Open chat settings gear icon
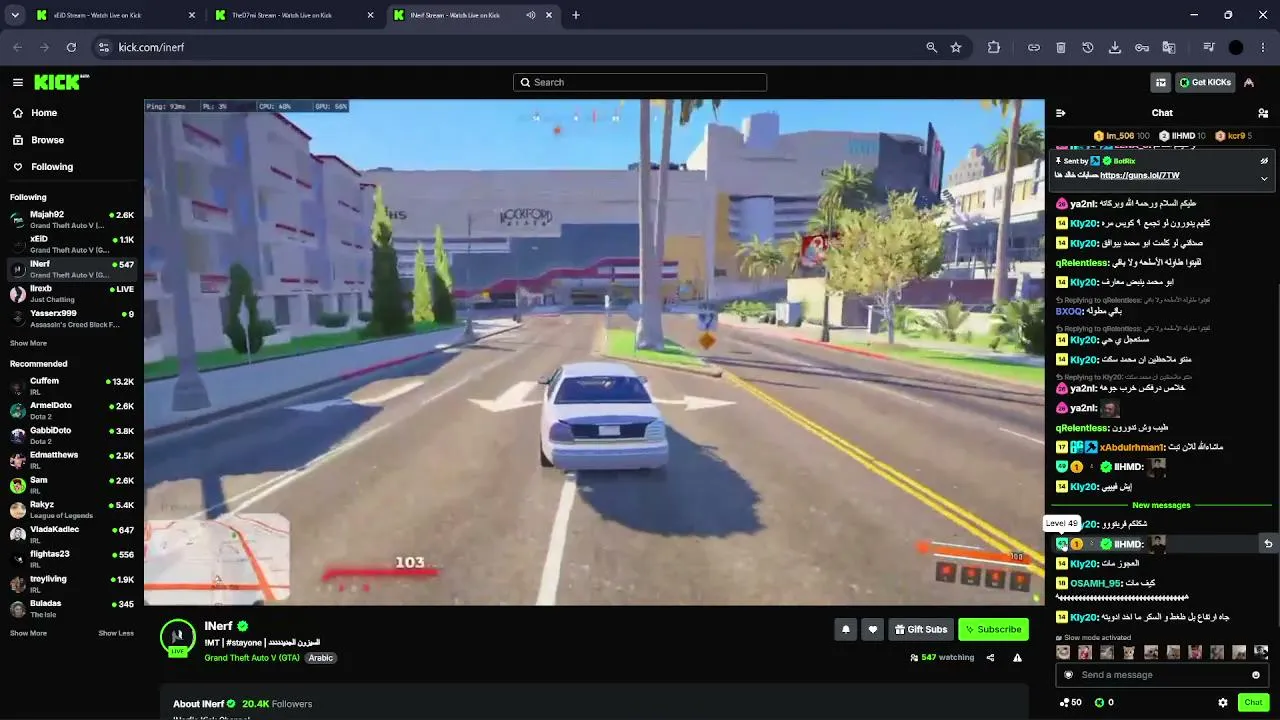Image resolution: width=1280 pixels, height=720 pixels. pyautogui.click(x=1223, y=702)
